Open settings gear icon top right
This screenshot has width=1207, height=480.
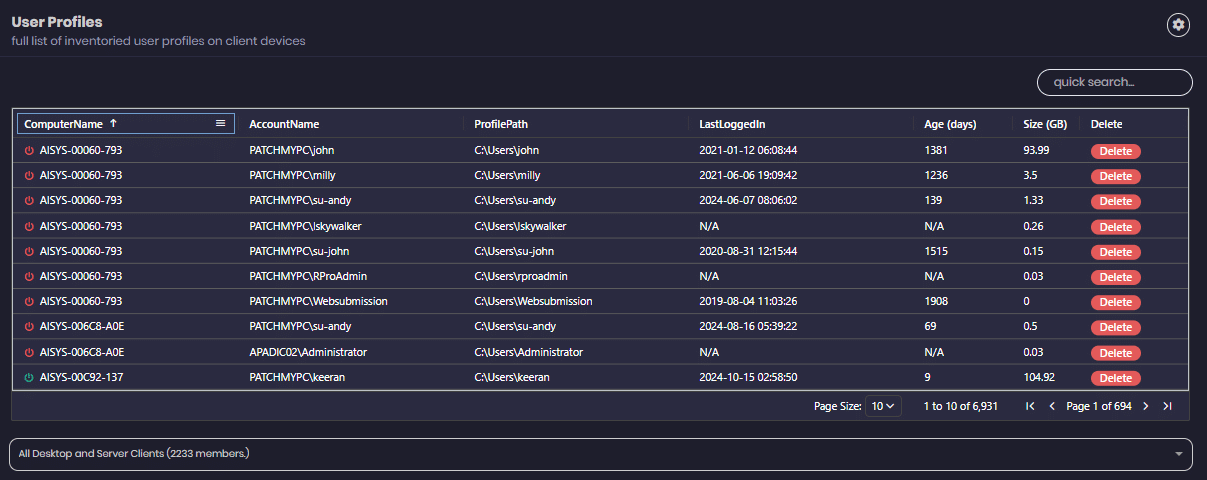(1178, 25)
